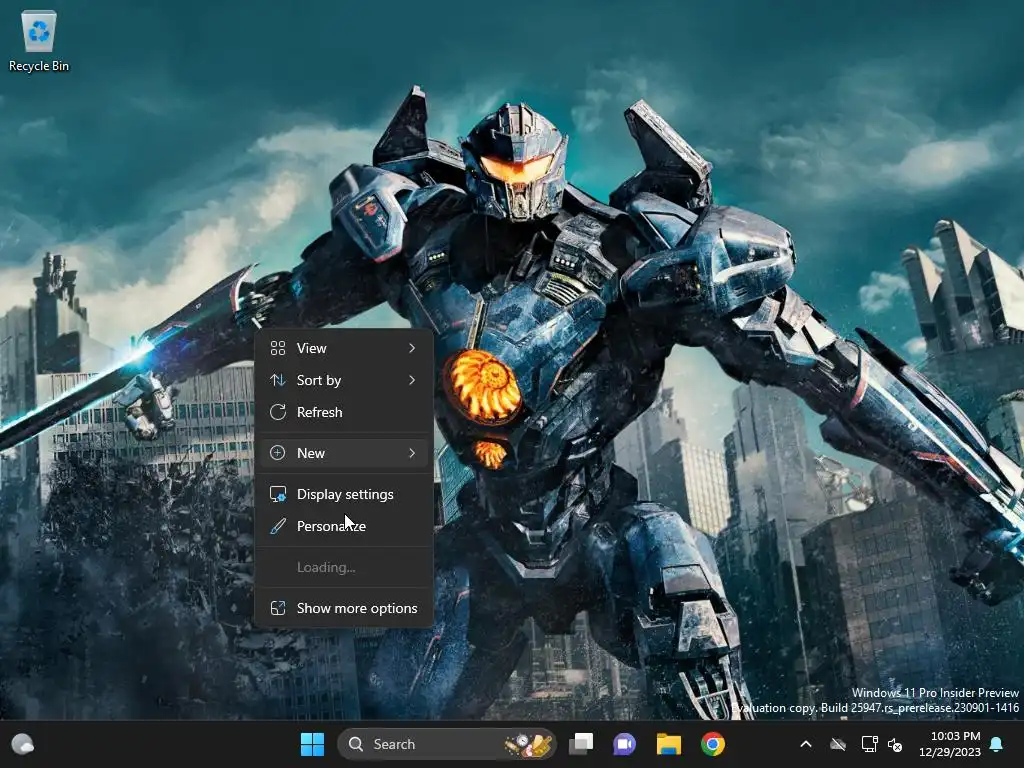The image size is (1024, 768).
Task: Click the date 12/29/2023 in tray
Action: pos(950,752)
